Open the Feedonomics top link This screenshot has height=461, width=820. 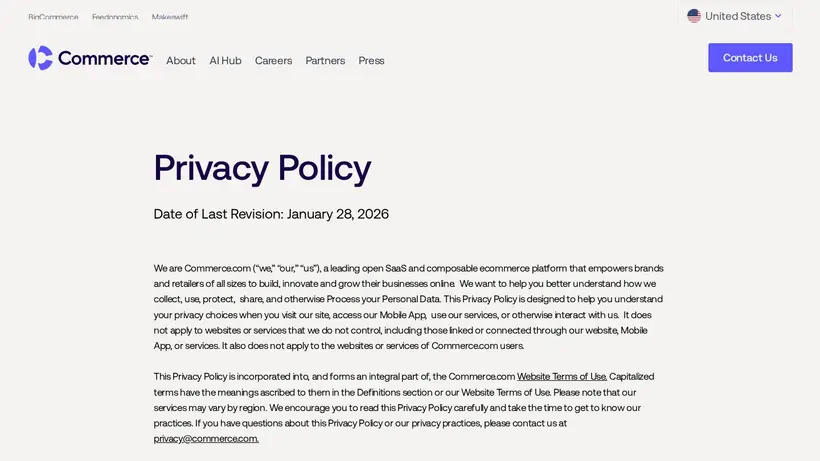[115, 17]
